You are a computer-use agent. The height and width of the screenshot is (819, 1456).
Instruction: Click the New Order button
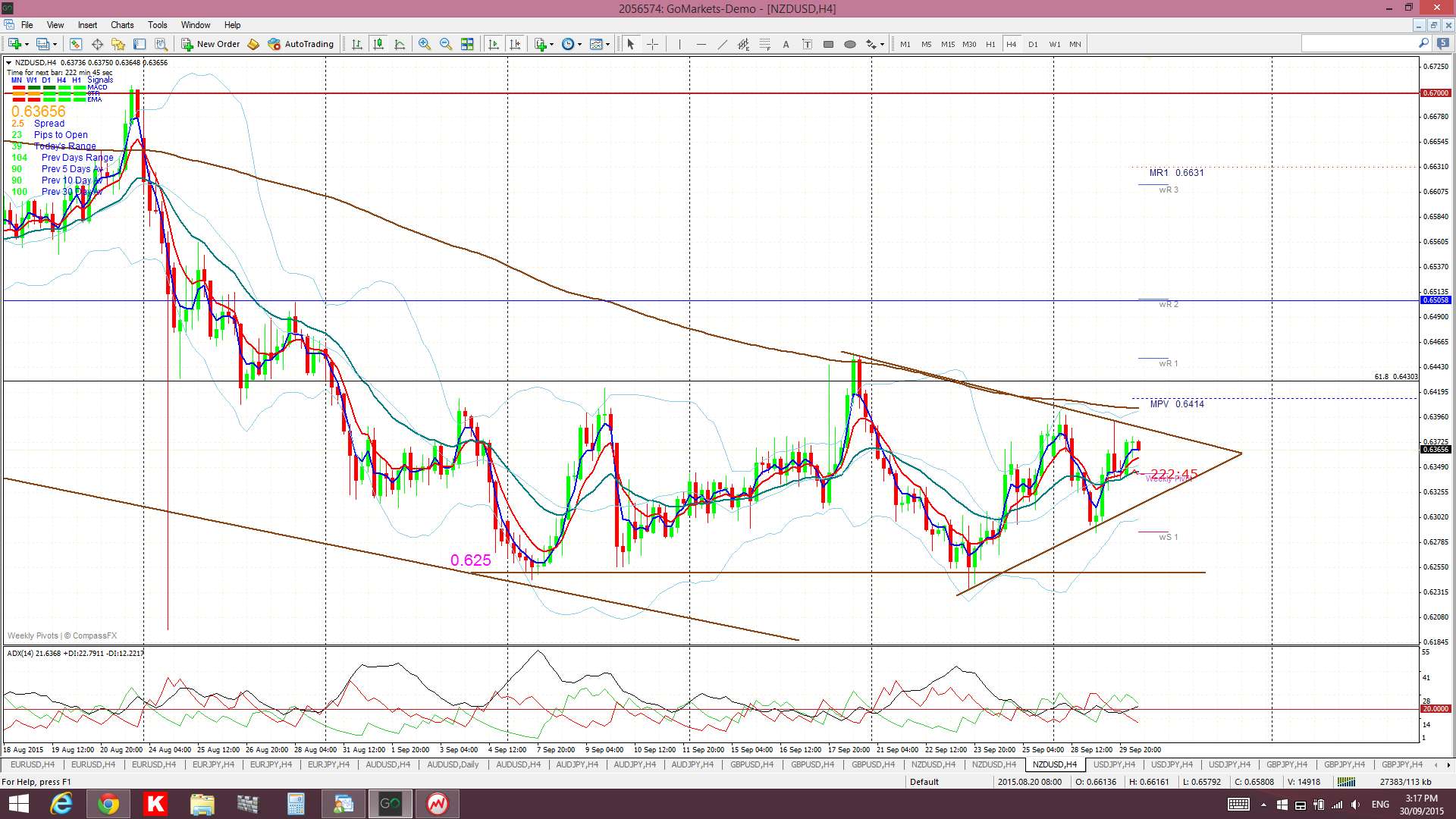click(211, 44)
